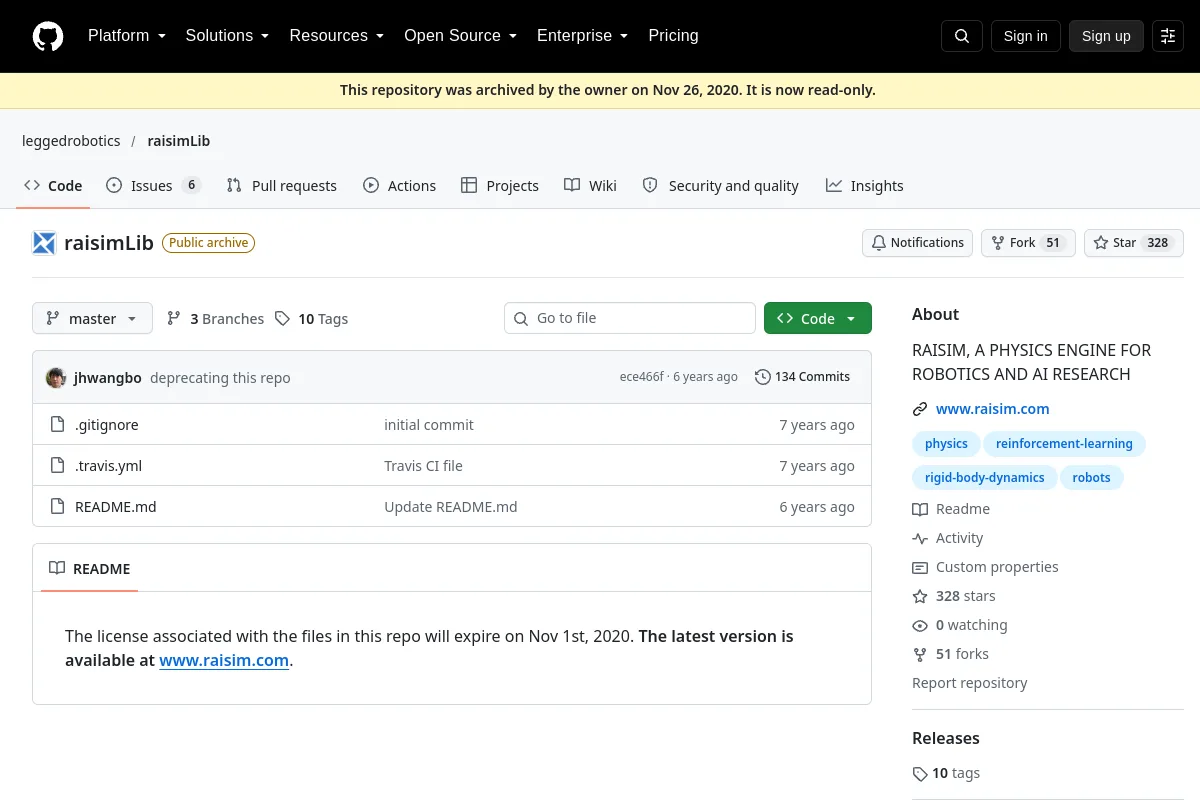
Task: Open the 3 Branches link
Action: click(215, 319)
